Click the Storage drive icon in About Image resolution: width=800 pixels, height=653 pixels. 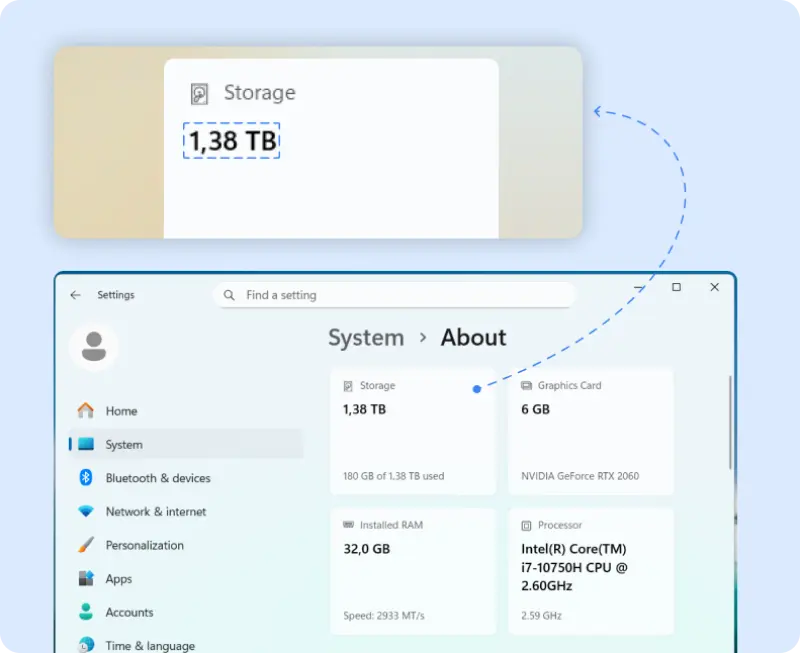(348, 386)
